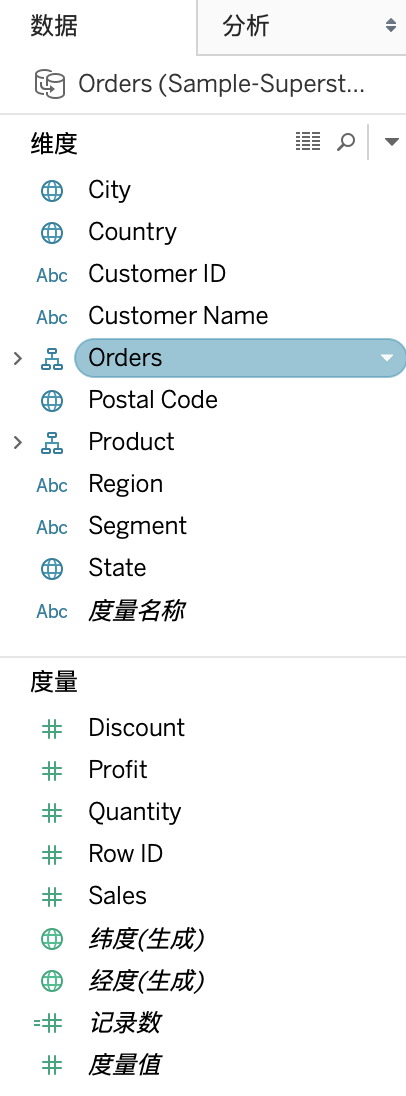
Task: Open the Orders field dropdown arrow
Action: pyautogui.click(x=386, y=358)
